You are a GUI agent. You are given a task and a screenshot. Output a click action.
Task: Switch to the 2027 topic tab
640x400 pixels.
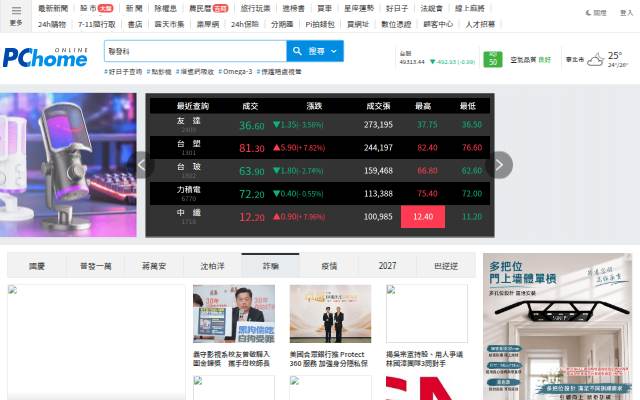pyautogui.click(x=387, y=266)
